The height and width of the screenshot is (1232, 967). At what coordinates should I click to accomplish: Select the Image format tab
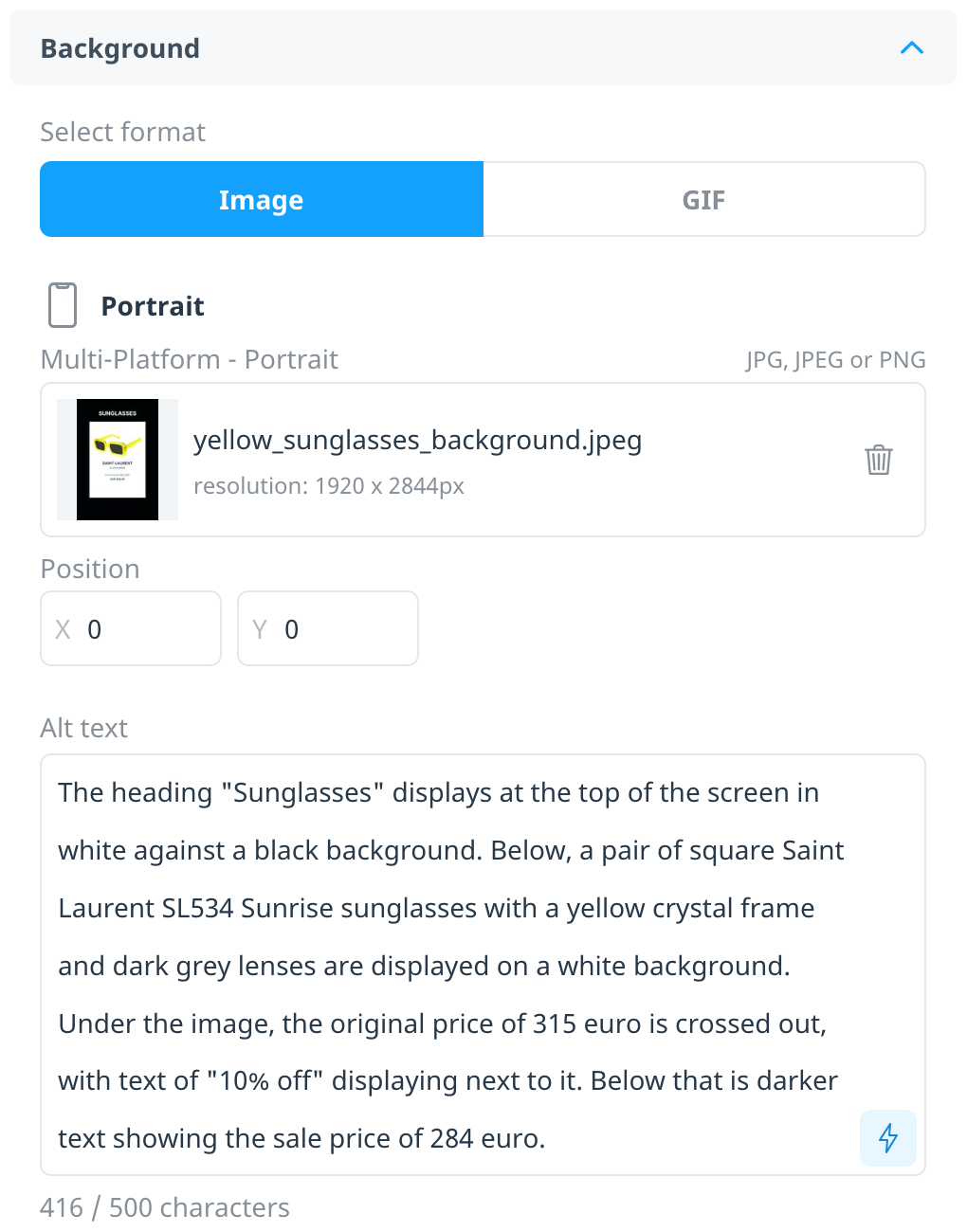pos(262,199)
